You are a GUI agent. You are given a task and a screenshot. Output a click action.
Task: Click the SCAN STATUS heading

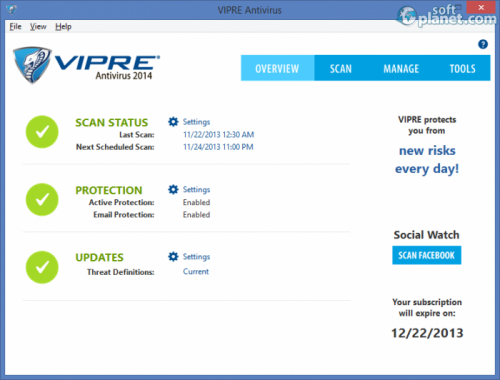[112, 123]
